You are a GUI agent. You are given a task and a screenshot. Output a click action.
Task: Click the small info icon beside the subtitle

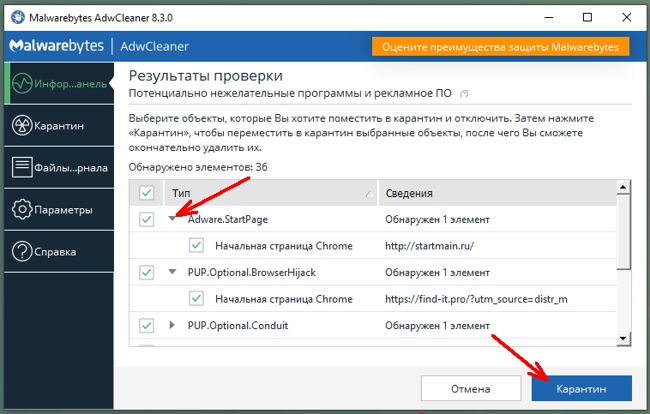(x=464, y=94)
